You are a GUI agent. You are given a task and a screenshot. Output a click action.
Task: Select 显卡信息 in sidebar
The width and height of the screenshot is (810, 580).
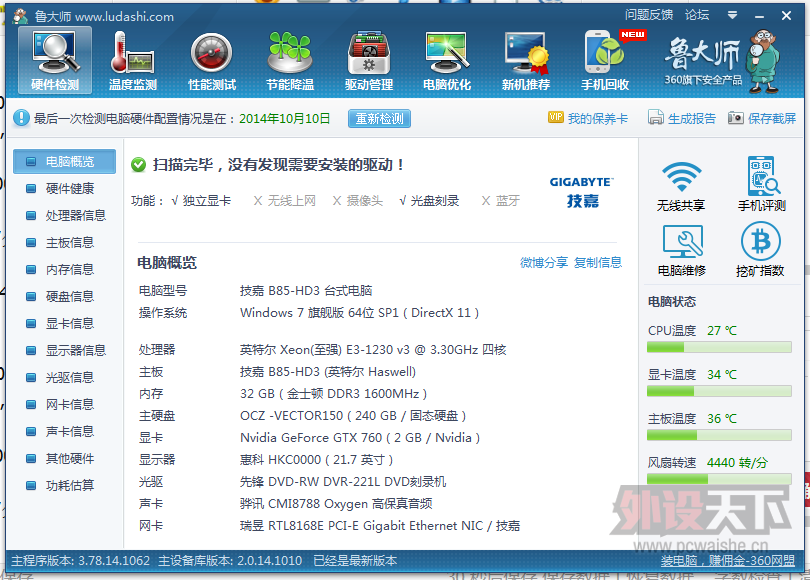[65, 323]
